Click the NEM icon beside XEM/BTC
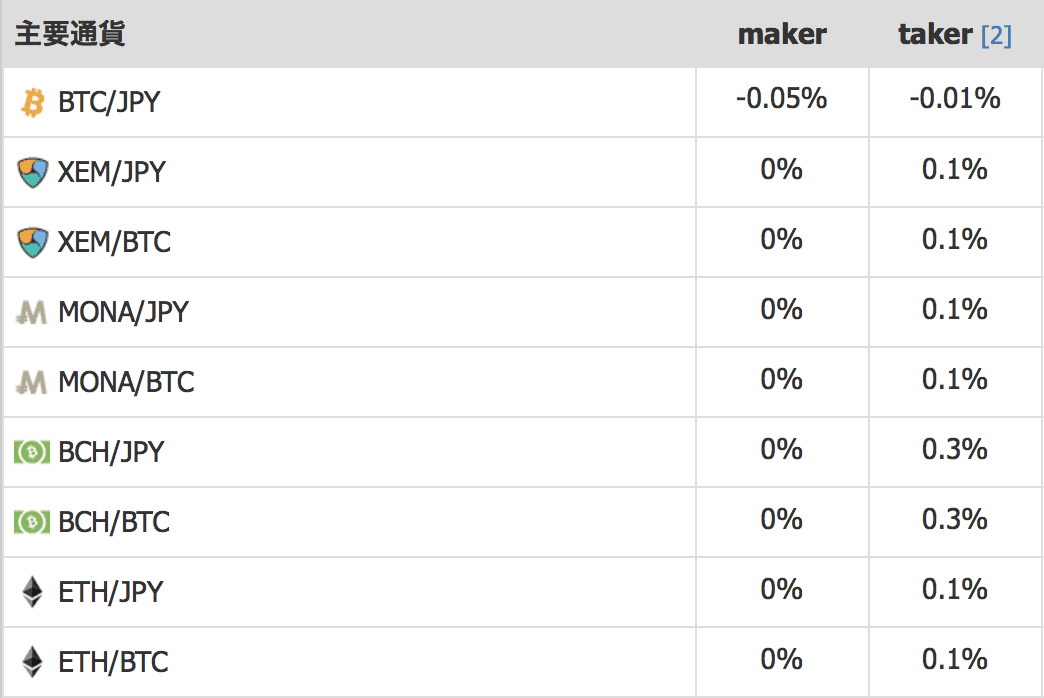 click(x=33, y=242)
